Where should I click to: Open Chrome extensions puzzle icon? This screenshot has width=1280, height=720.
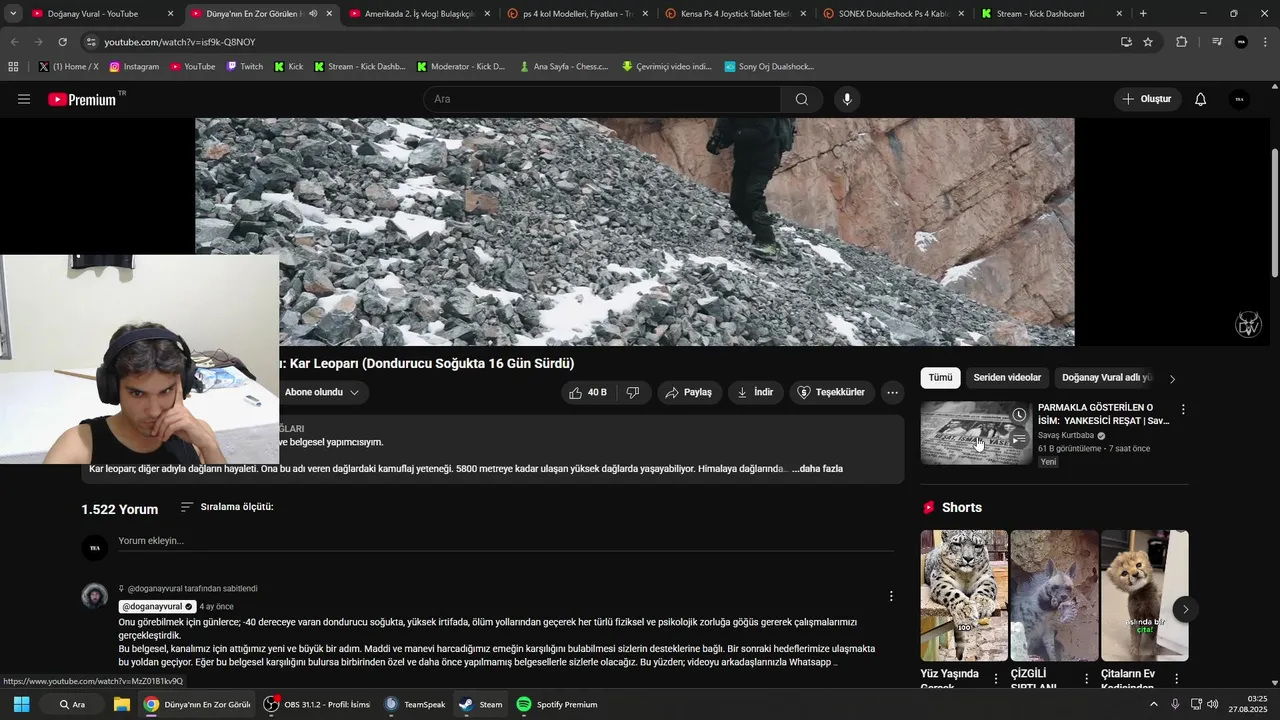1182,42
